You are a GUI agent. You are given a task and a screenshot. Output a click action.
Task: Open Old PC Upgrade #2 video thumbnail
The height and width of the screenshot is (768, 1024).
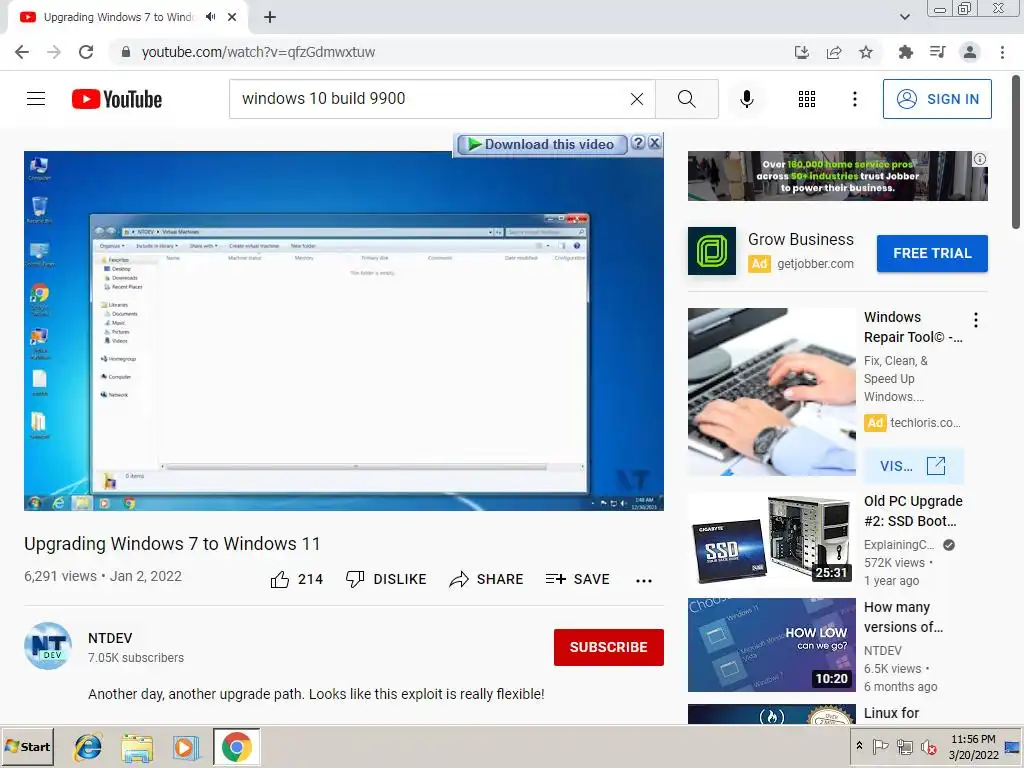(771, 539)
